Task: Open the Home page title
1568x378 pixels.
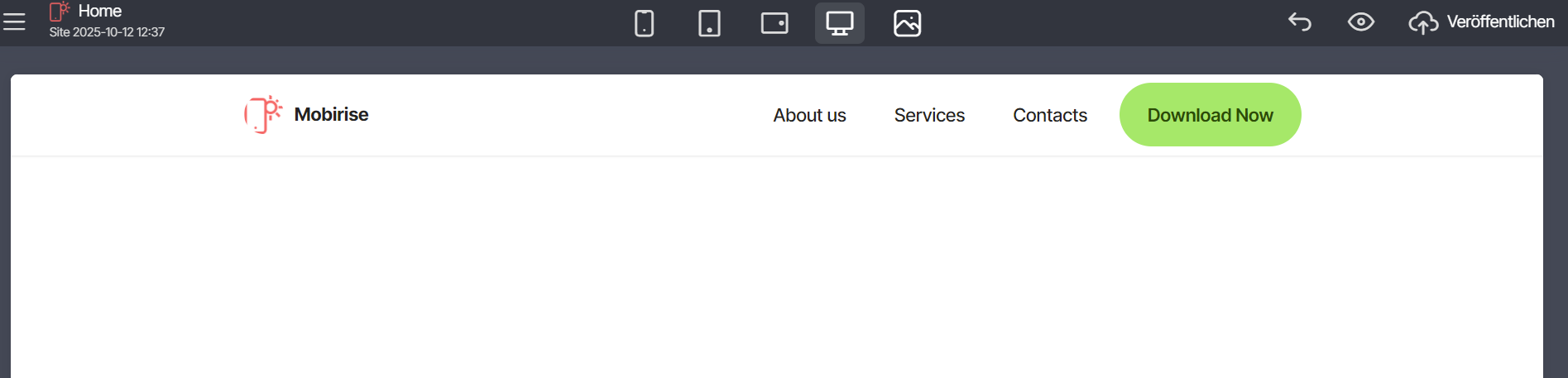Action: click(x=100, y=11)
